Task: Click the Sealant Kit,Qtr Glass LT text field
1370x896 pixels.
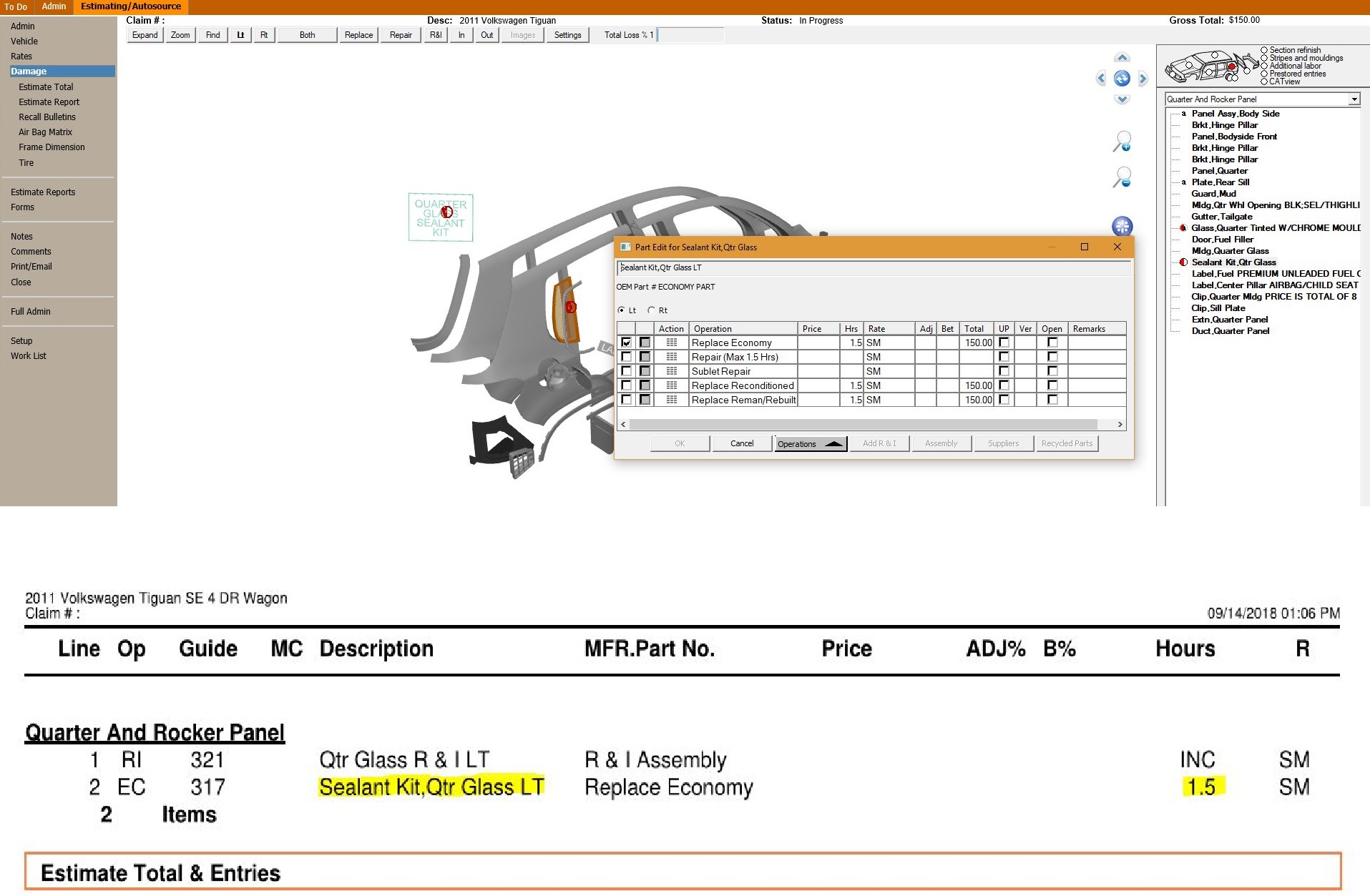Action: (874, 268)
